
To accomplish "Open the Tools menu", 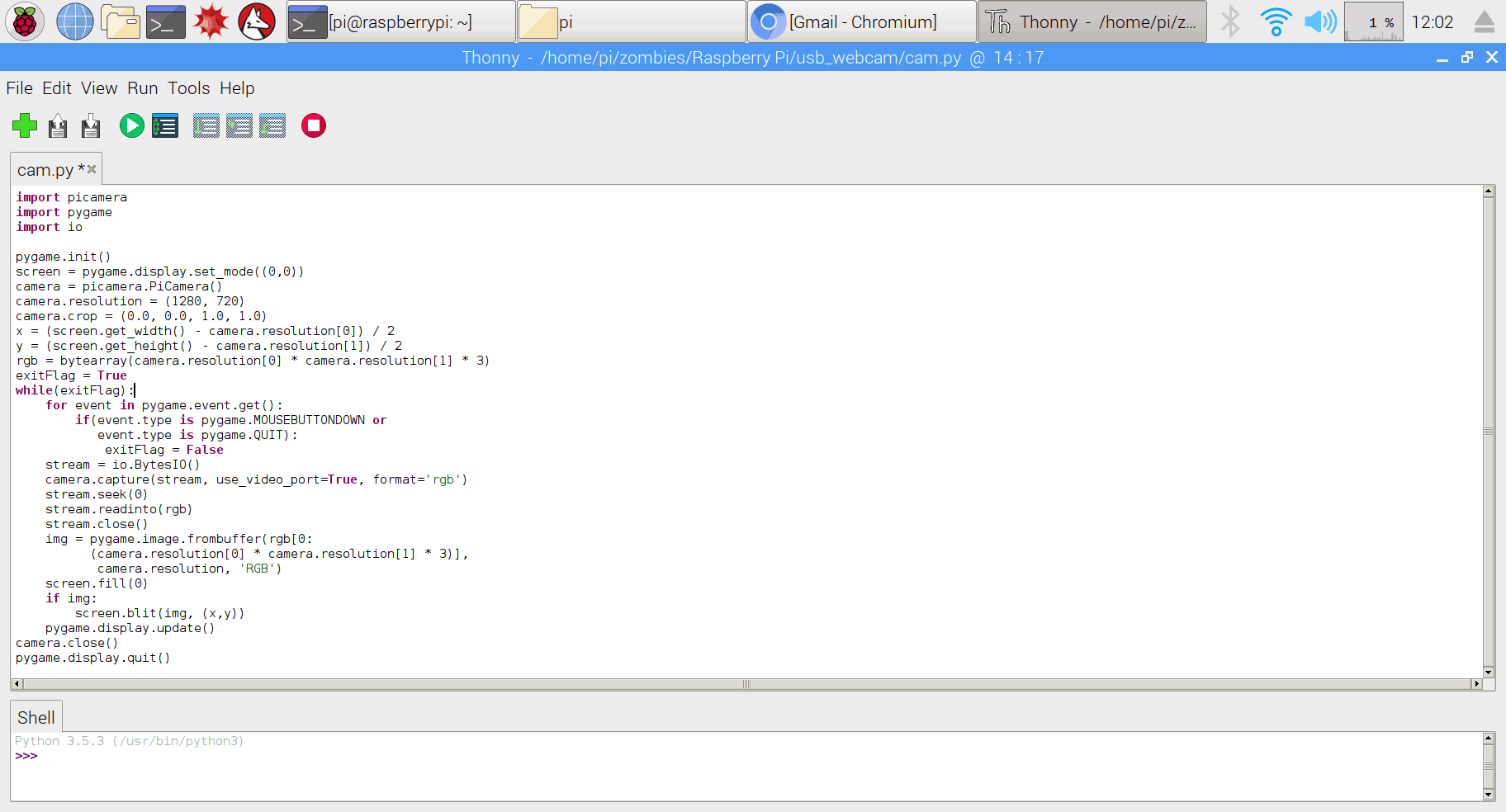I will tap(189, 88).
